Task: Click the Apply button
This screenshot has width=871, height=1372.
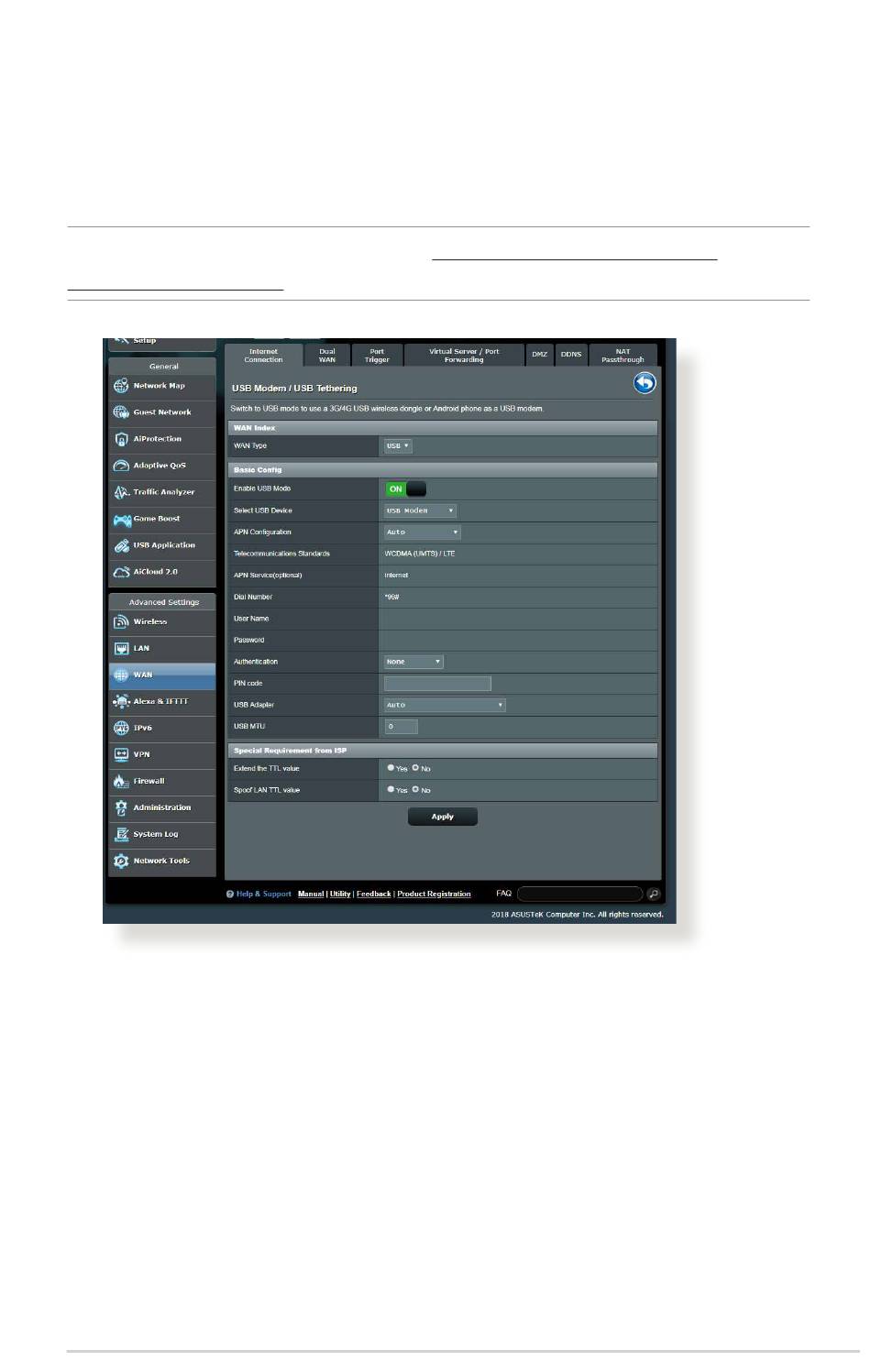Action: tap(443, 817)
